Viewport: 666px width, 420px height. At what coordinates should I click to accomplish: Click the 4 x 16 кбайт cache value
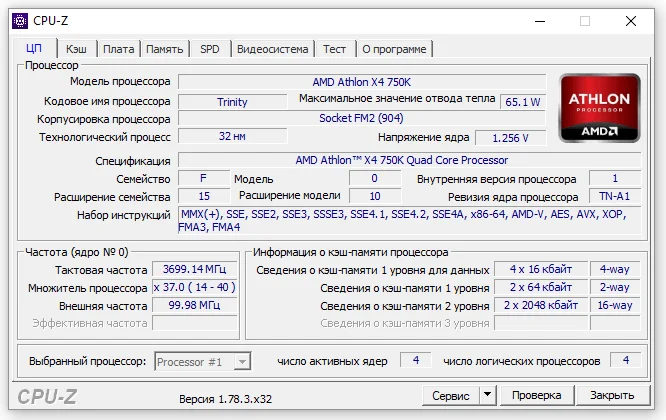tap(541, 269)
